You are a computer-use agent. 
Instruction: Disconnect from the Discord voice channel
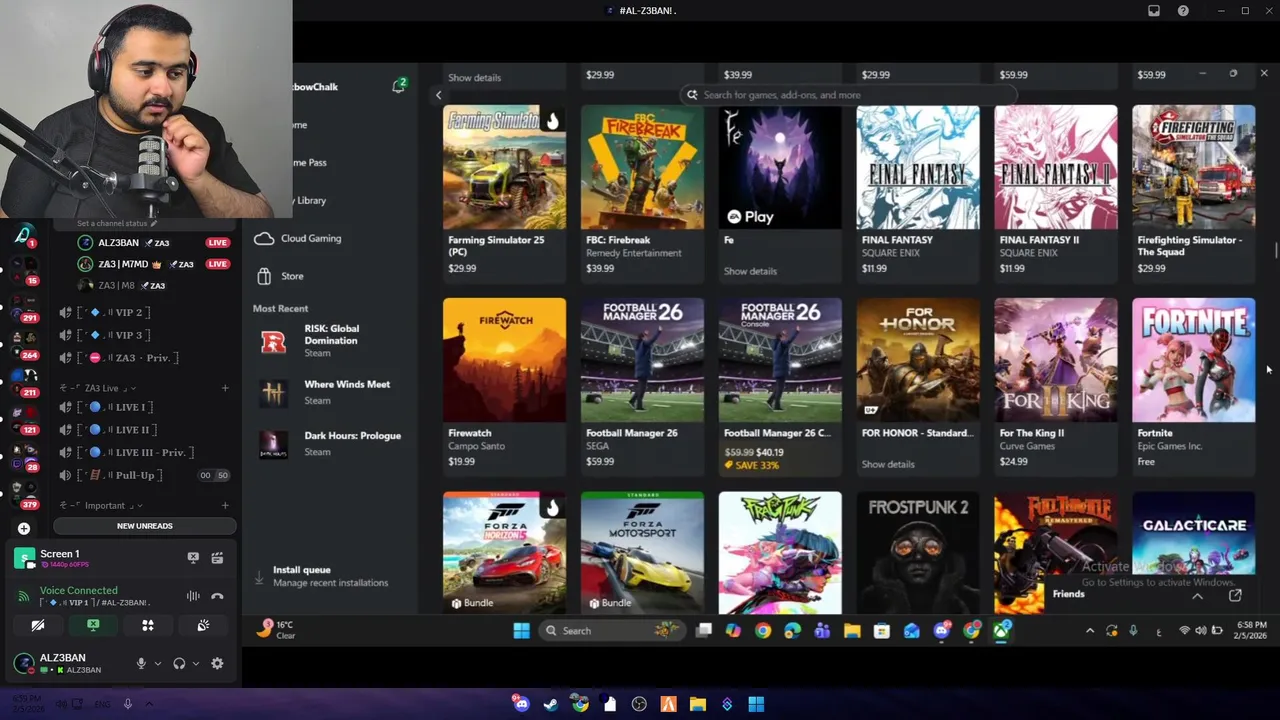tap(217, 596)
